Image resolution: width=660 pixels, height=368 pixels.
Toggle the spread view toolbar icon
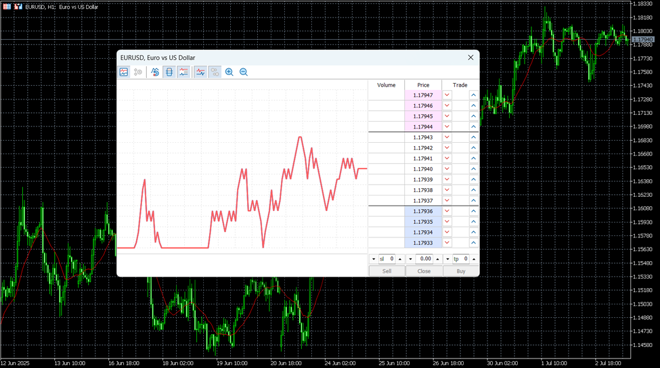click(169, 72)
